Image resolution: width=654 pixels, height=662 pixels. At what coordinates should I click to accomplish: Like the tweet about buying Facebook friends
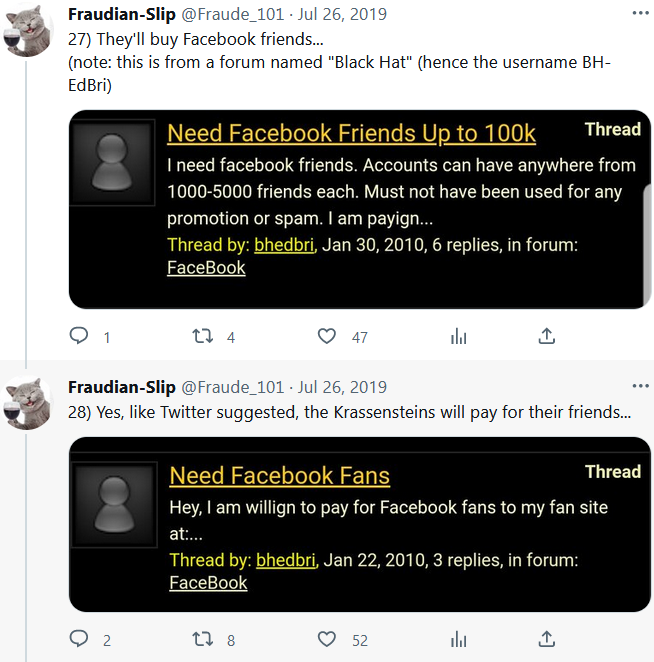coord(327,337)
